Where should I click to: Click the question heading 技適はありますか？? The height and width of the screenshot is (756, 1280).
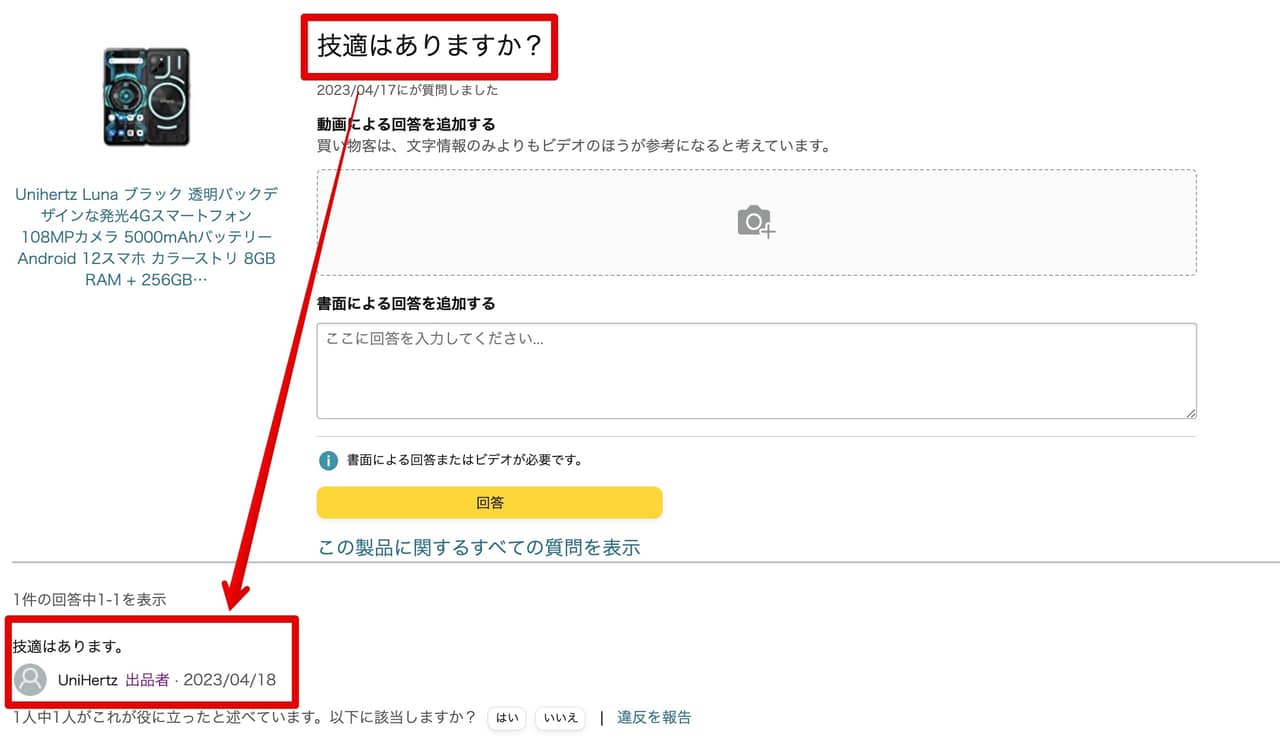(x=429, y=46)
